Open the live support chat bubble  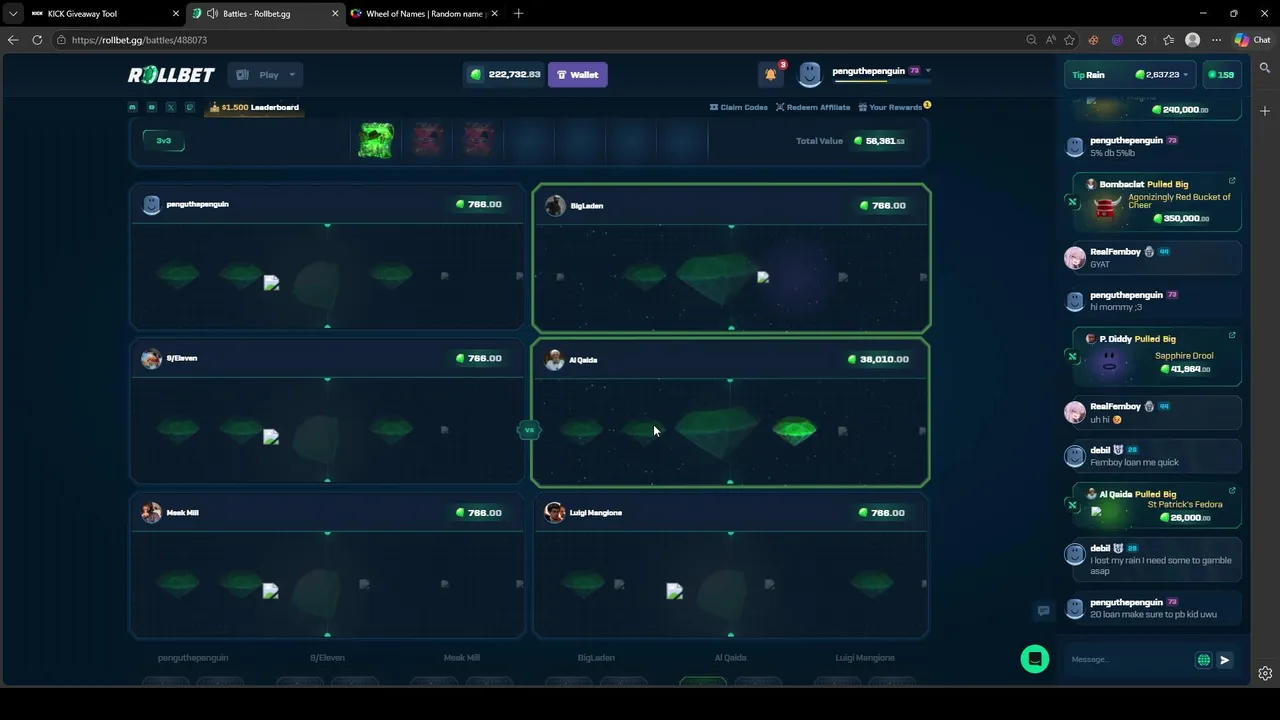pyautogui.click(x=1035, y=659)
